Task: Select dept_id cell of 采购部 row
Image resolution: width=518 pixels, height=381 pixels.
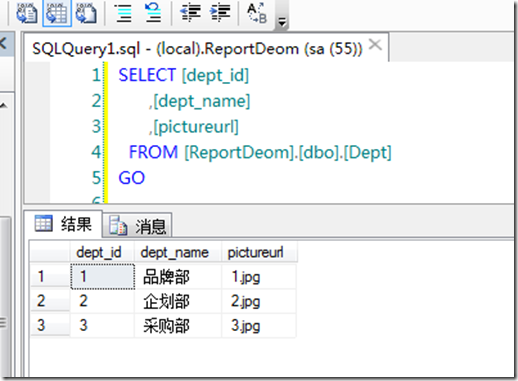Action: pos(102,325)
